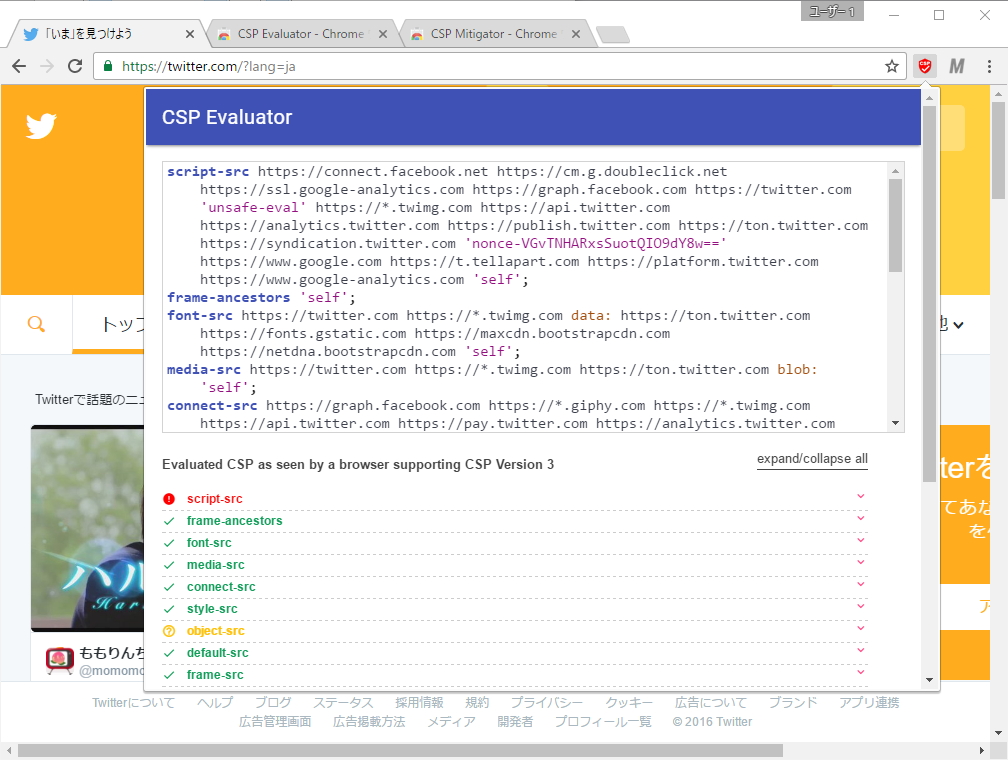Image resolution: width=1008 pixels, height=760 pixels.
Task: Close the Twitter tab
Action: (190, 34)
